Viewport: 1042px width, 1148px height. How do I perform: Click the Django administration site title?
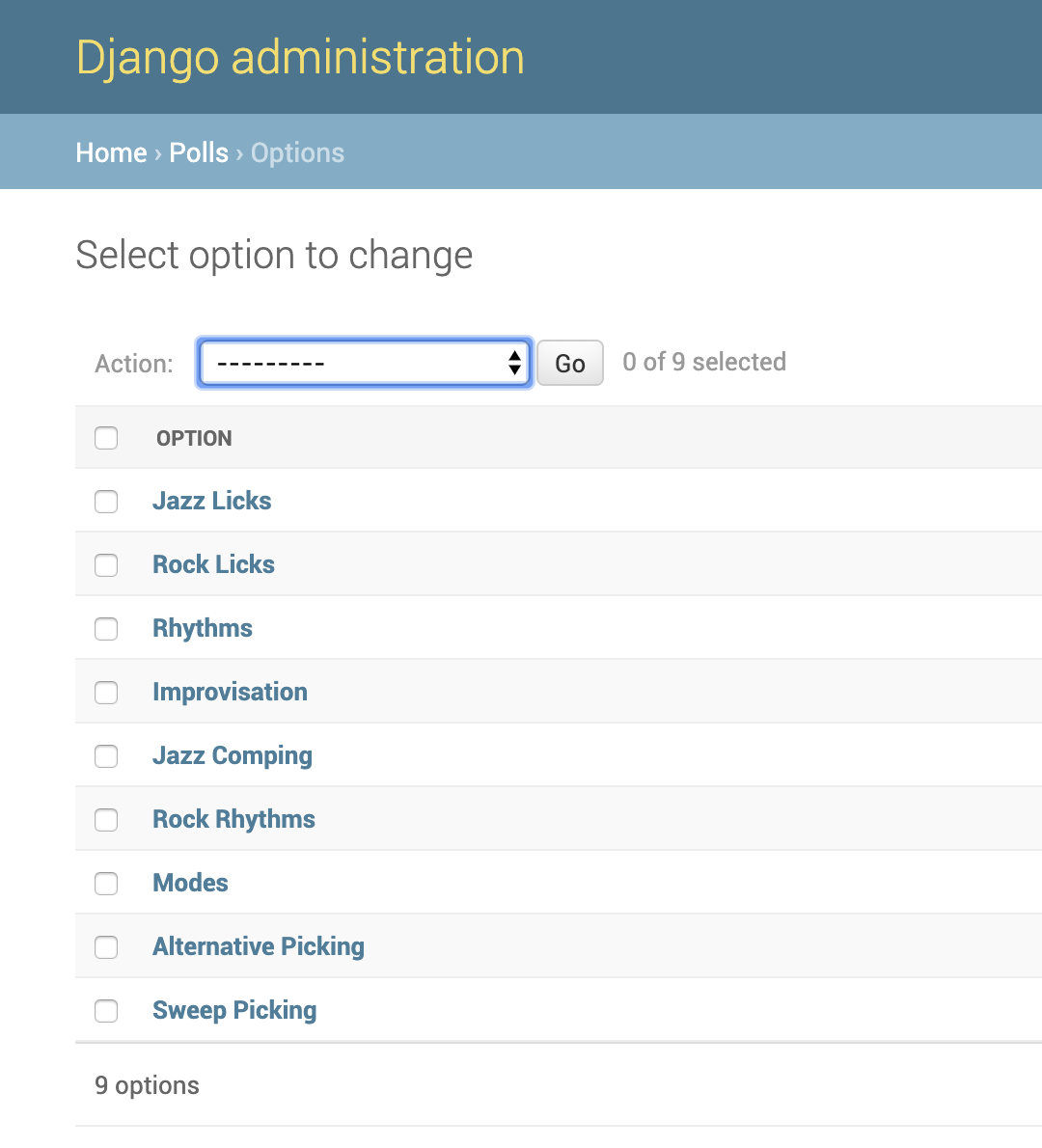point(300,58)
